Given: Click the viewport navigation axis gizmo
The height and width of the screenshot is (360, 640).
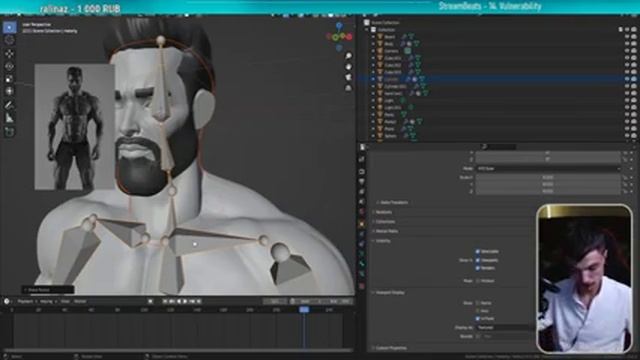Looking at the screenshot, I should [x=339, y=37].
